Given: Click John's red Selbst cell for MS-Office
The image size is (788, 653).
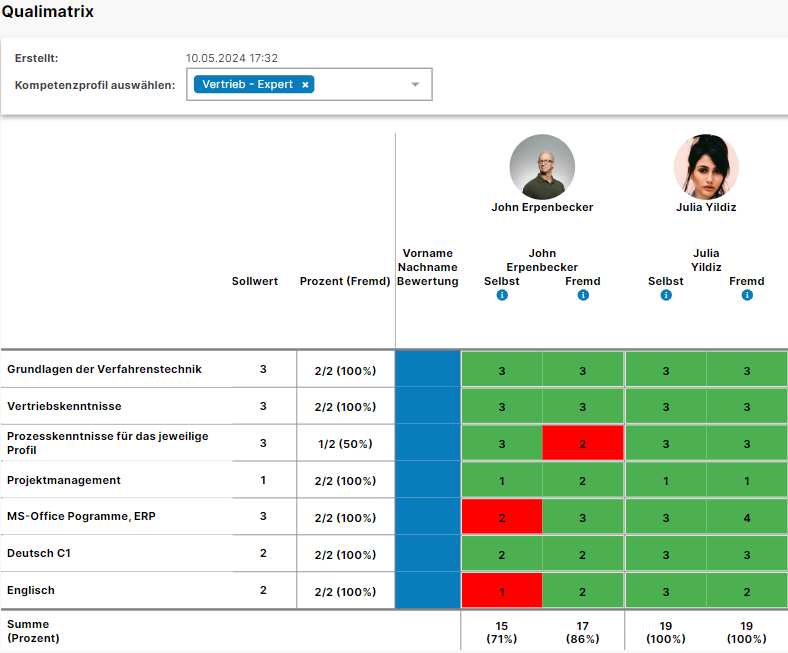Looking at the screenshot, I should [502, 517].
